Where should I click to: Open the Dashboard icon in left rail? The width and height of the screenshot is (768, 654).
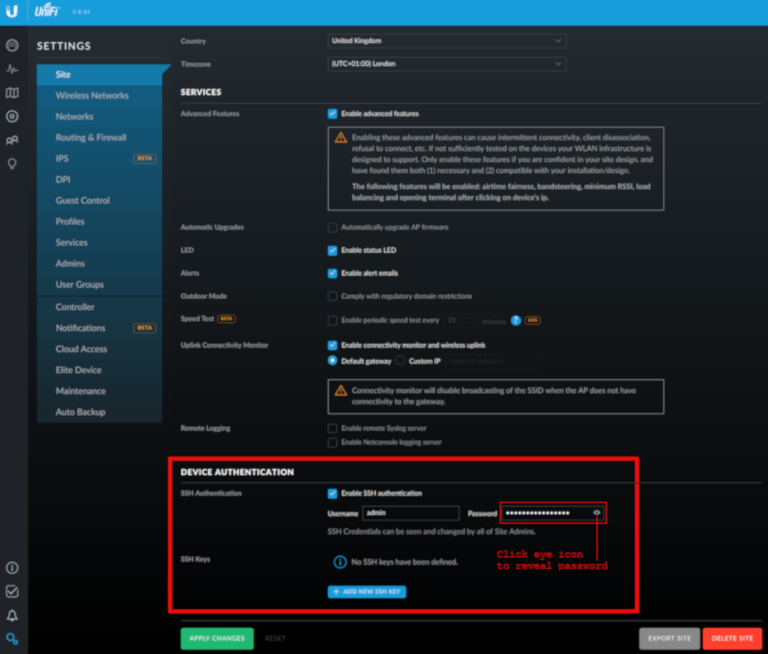point(12,46)
